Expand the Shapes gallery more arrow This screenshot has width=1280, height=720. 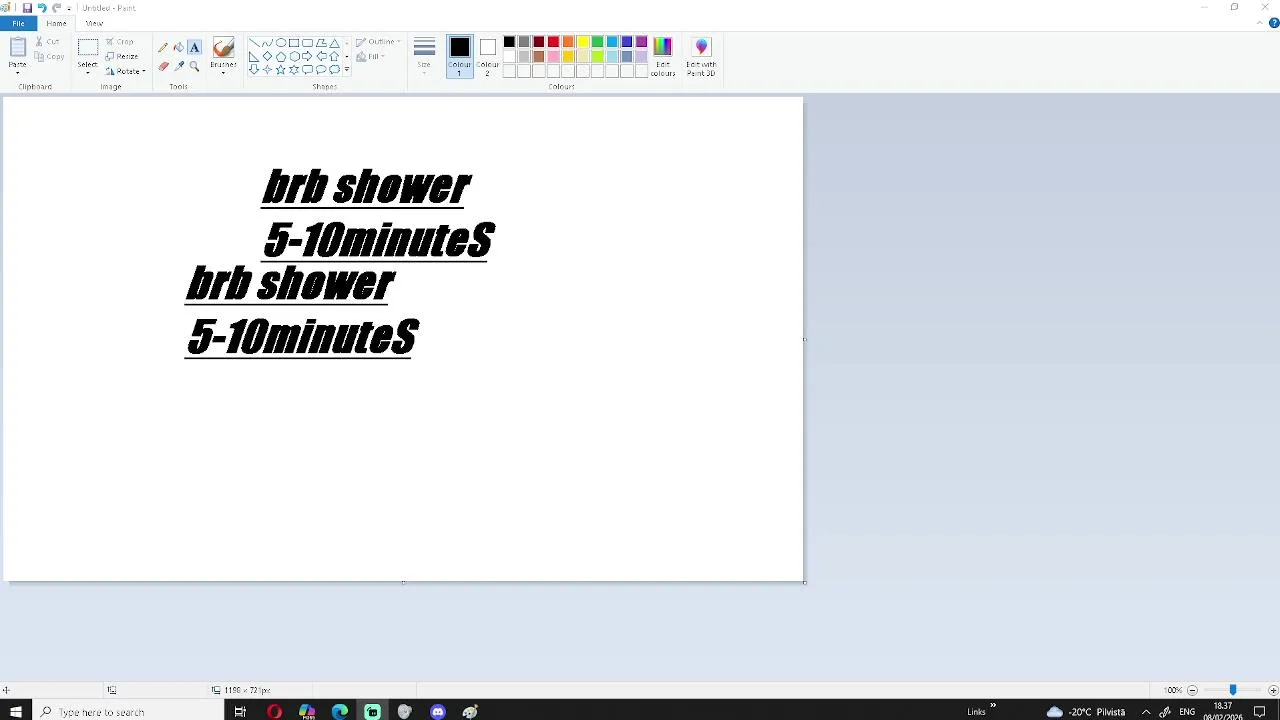point(347,69)
